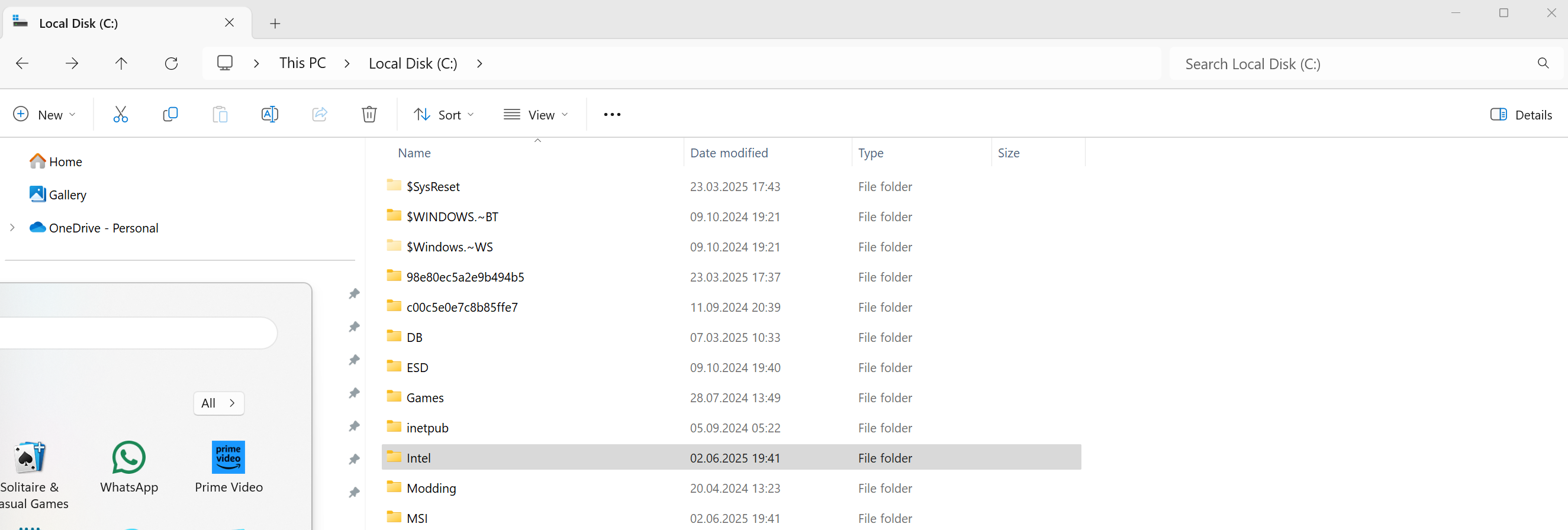Click the Copy icon in toolbar
Screen dimensions: 1568x530
pos(170,114)
